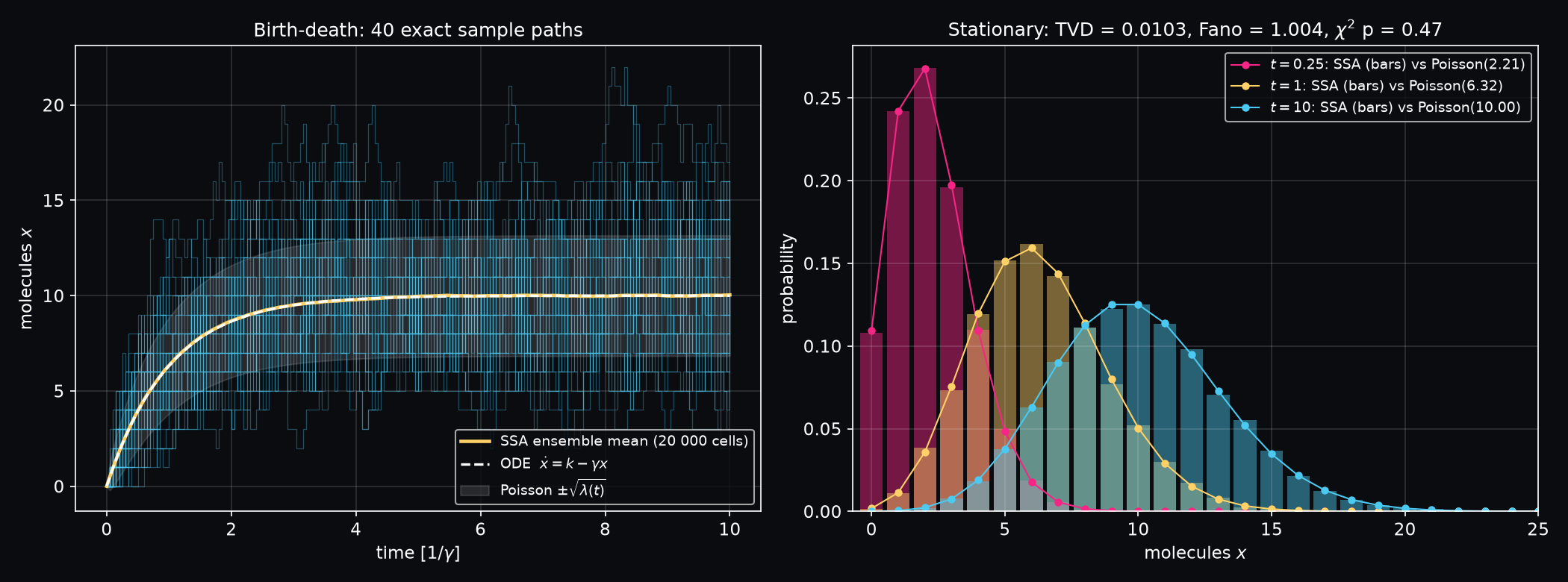The width and height of the screenshot is (1568, 582).
Task: Click the pink marker swatch for t = 0.25
Action: coord(1245,65)
